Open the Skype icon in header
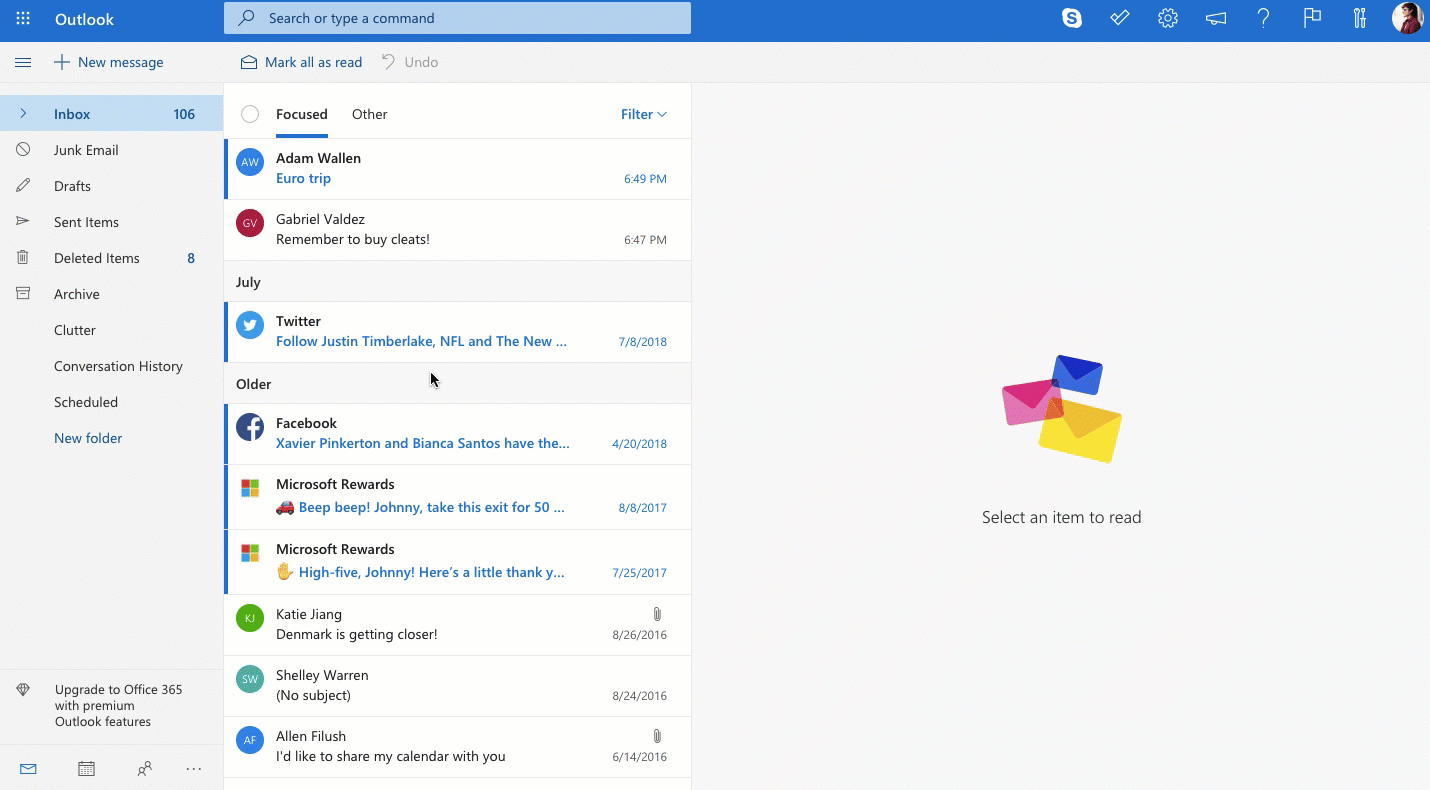The width and height of the screenshot is (1430, 790). [1072, 18]
